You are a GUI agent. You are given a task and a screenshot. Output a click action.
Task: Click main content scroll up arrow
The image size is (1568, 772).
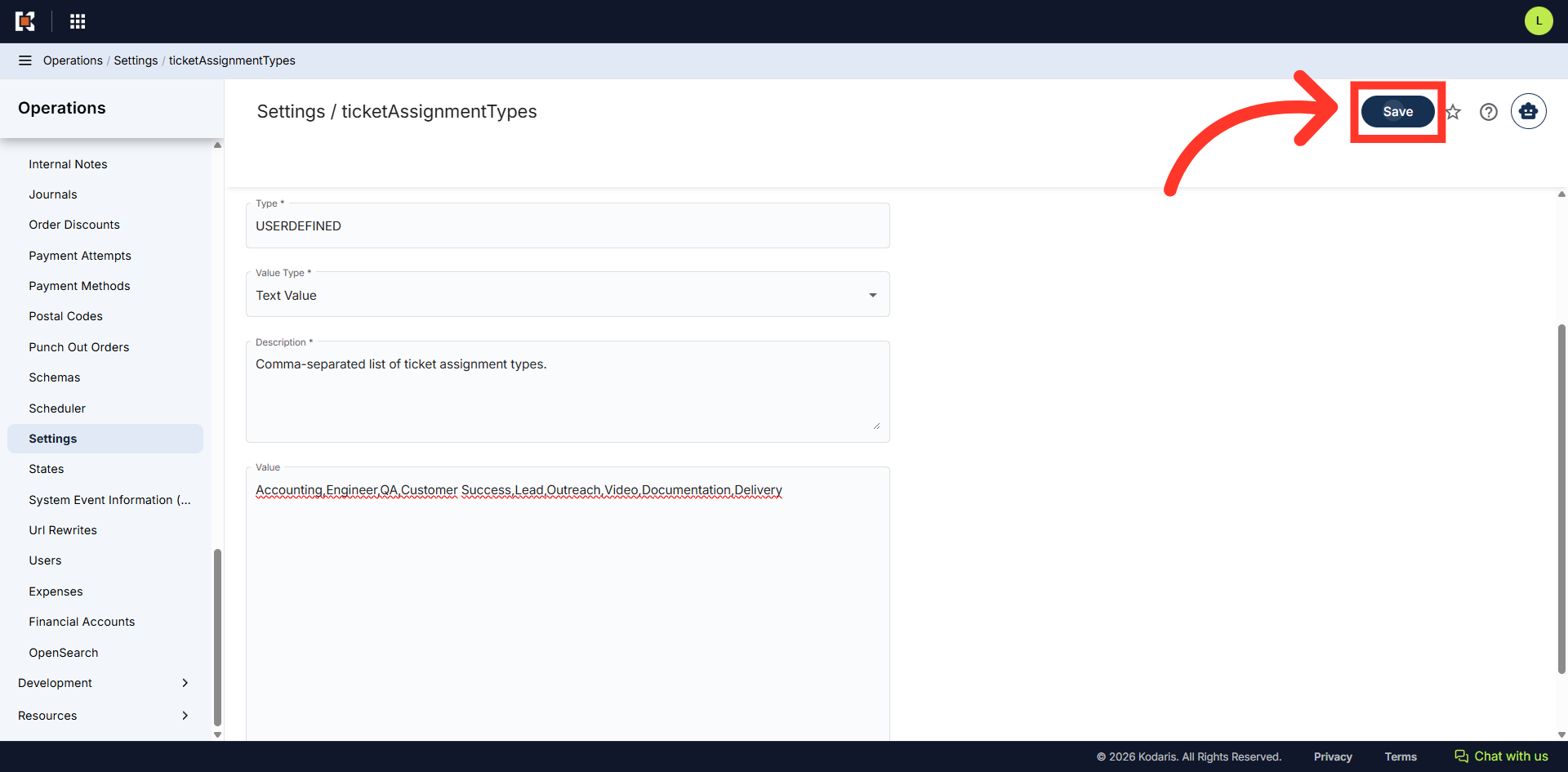pos(1561,194)
